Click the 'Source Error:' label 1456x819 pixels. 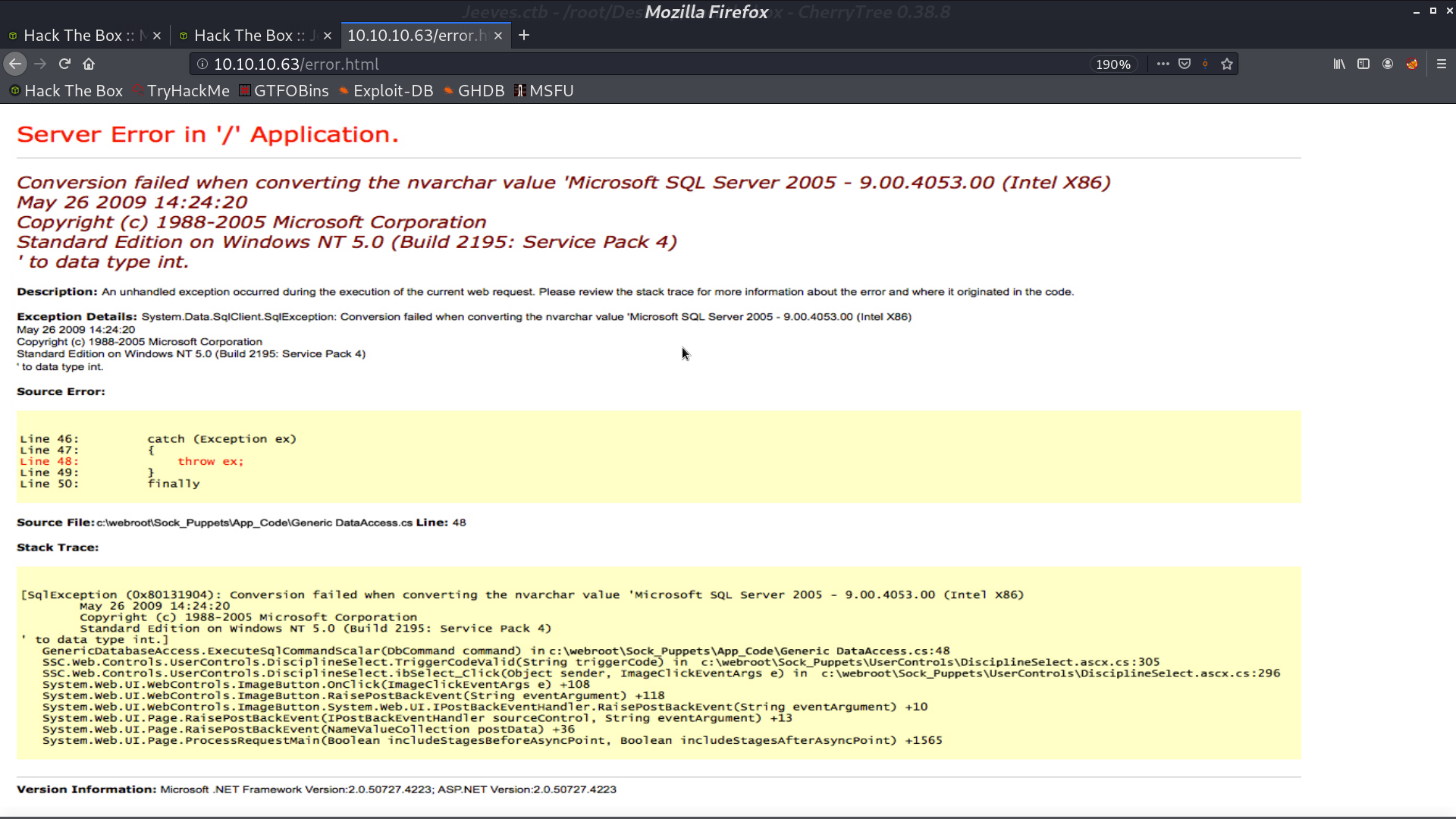61,392
